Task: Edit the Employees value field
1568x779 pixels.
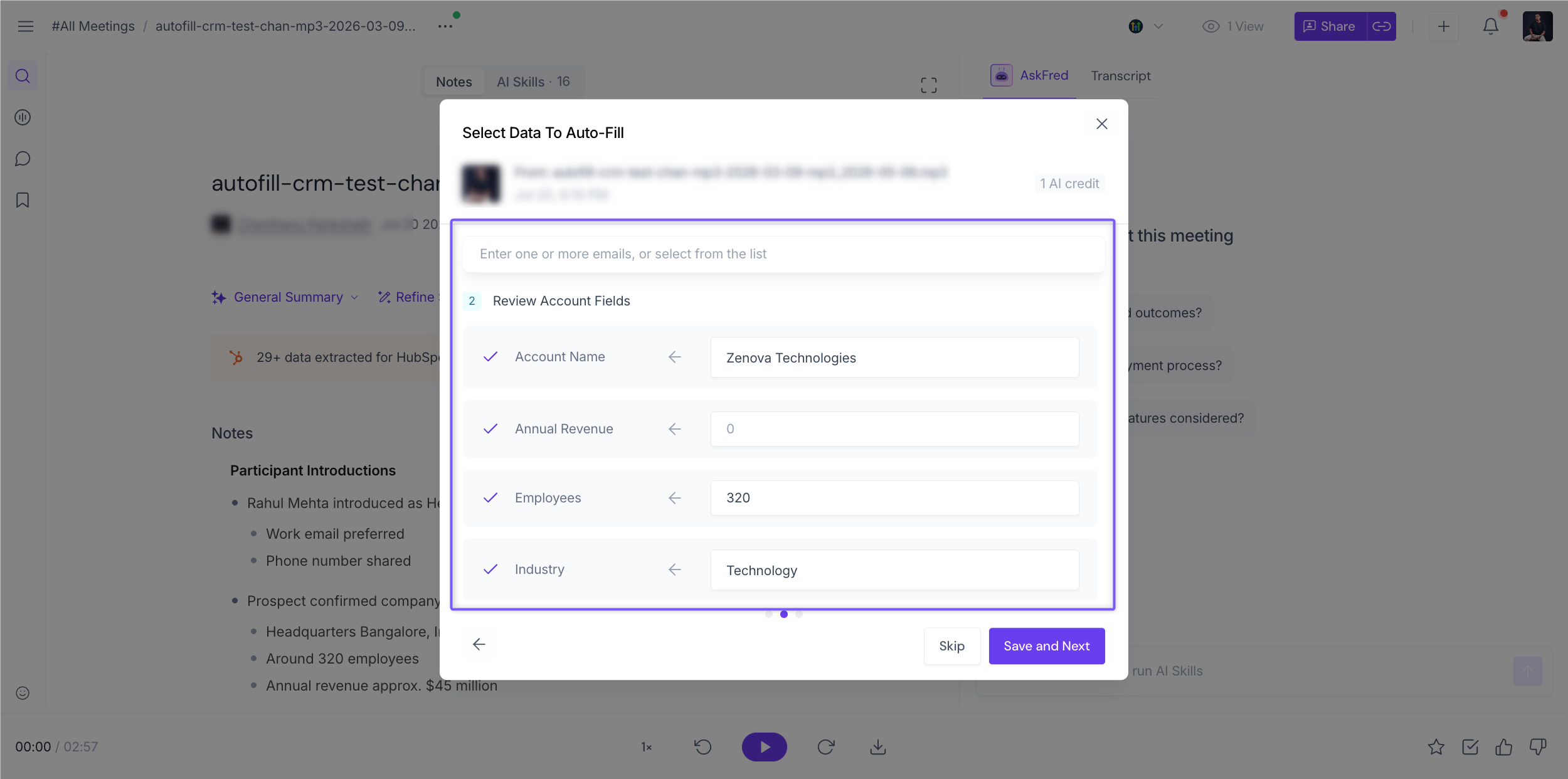Action: [895, 498]
